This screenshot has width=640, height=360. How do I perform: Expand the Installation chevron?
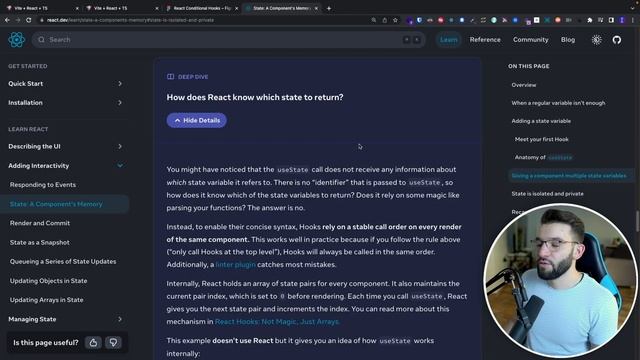click(x=120, y=102)
